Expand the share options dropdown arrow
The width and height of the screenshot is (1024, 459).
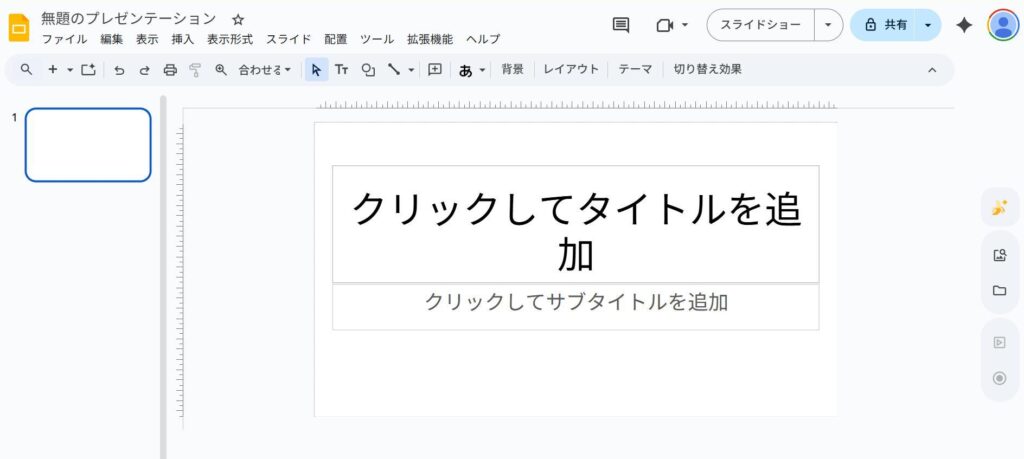(928, 25)
